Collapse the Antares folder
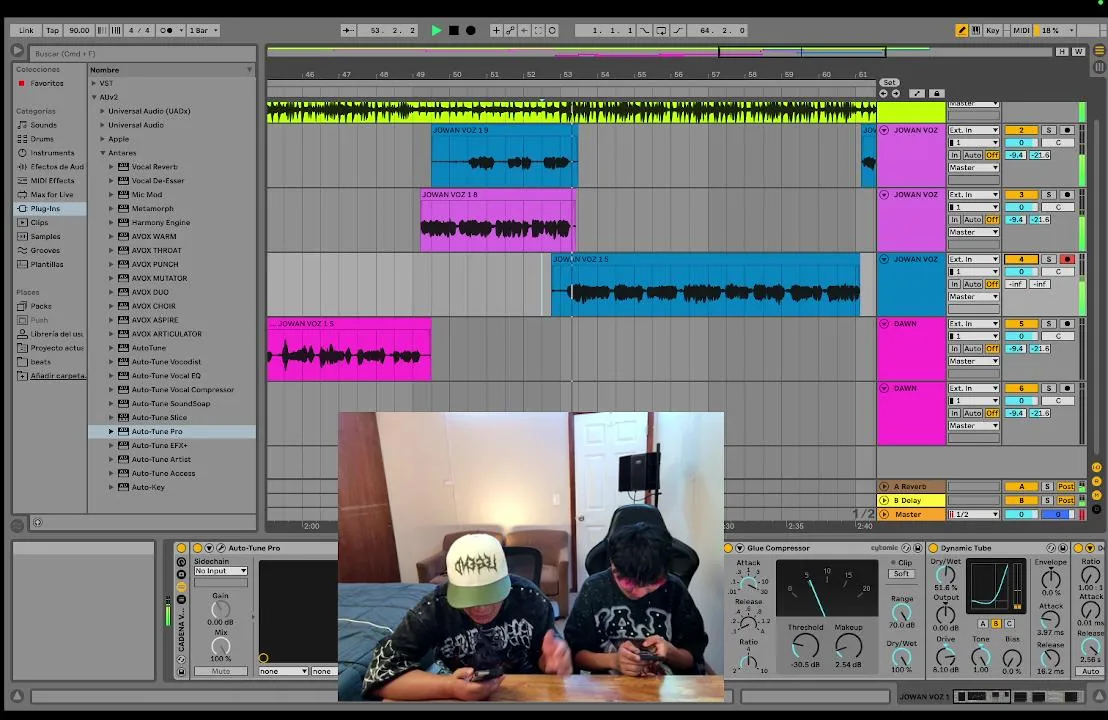 tap(102, 153)
